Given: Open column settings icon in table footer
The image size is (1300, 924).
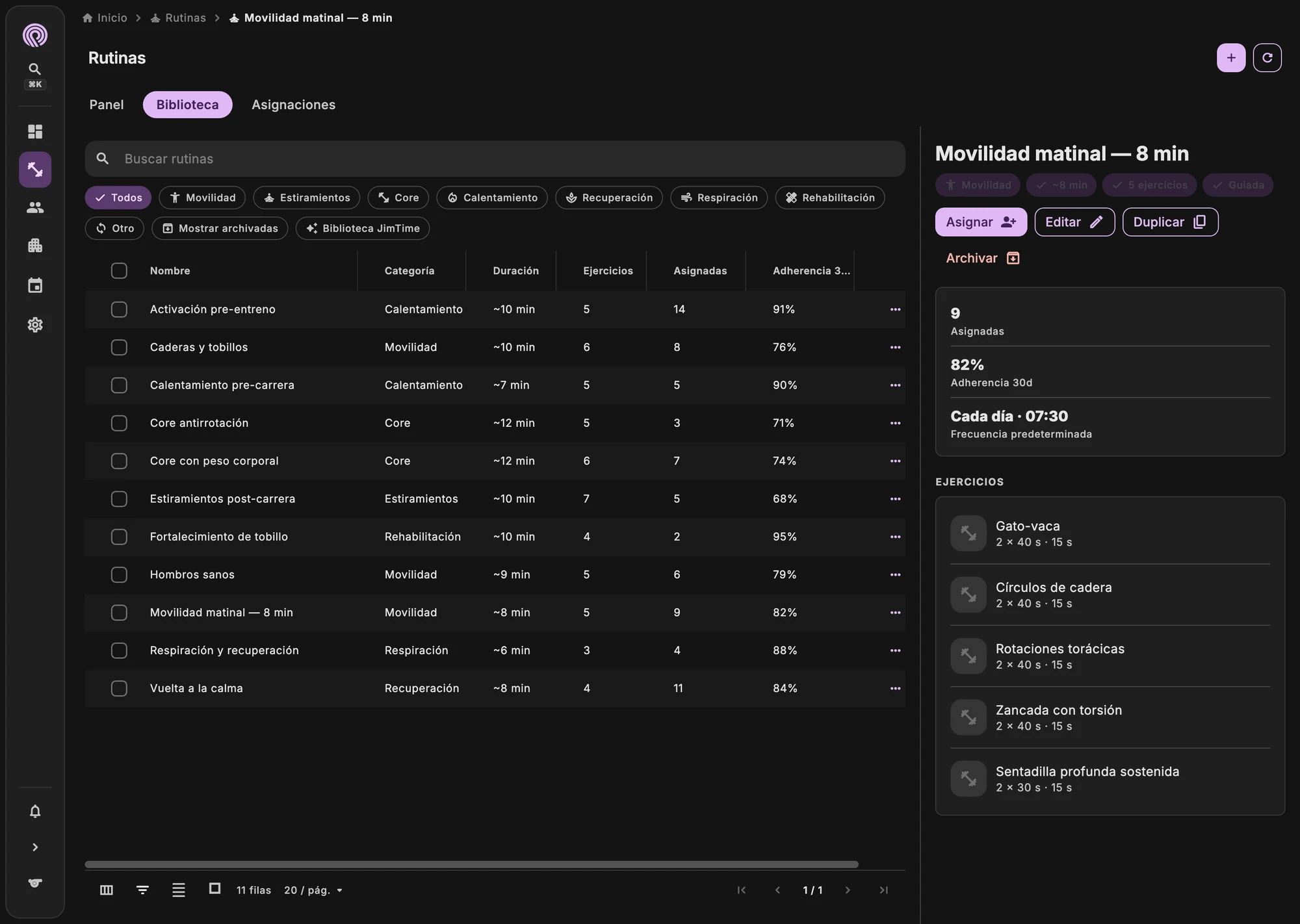Looking at the screenshot, I should point(107,890).
